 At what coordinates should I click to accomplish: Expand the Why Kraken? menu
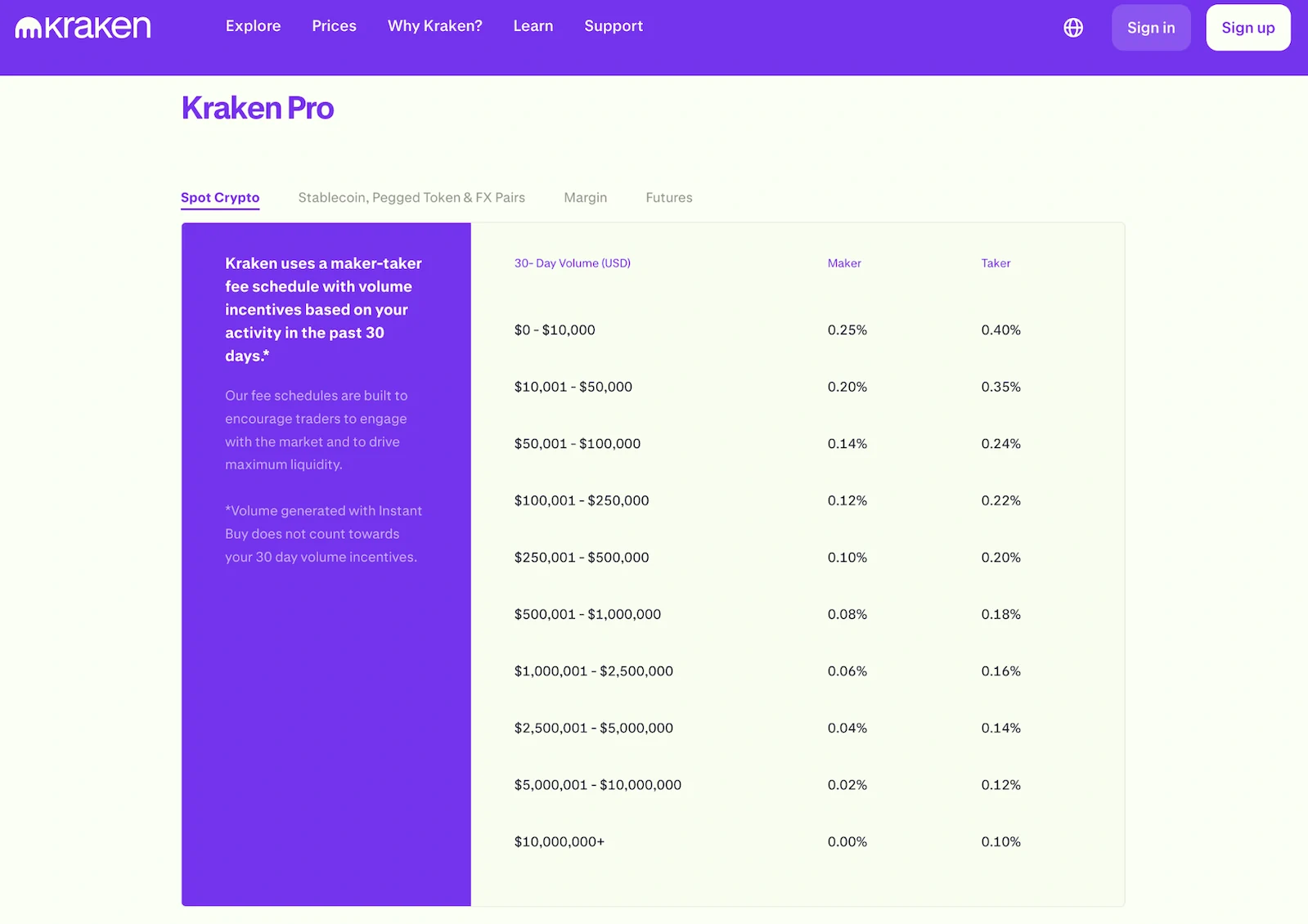coord(434,26)
